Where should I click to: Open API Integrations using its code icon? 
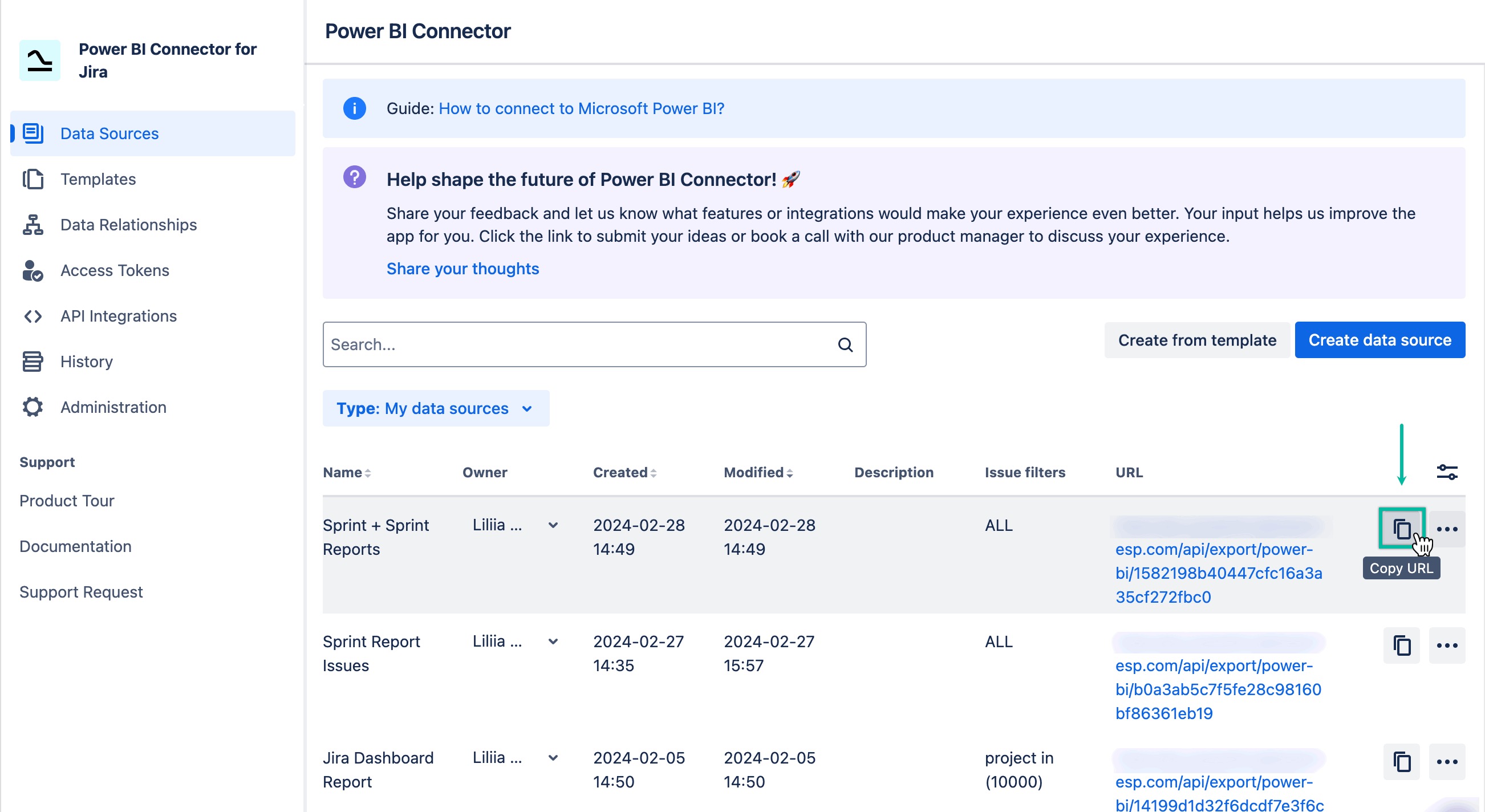(33, 316)
